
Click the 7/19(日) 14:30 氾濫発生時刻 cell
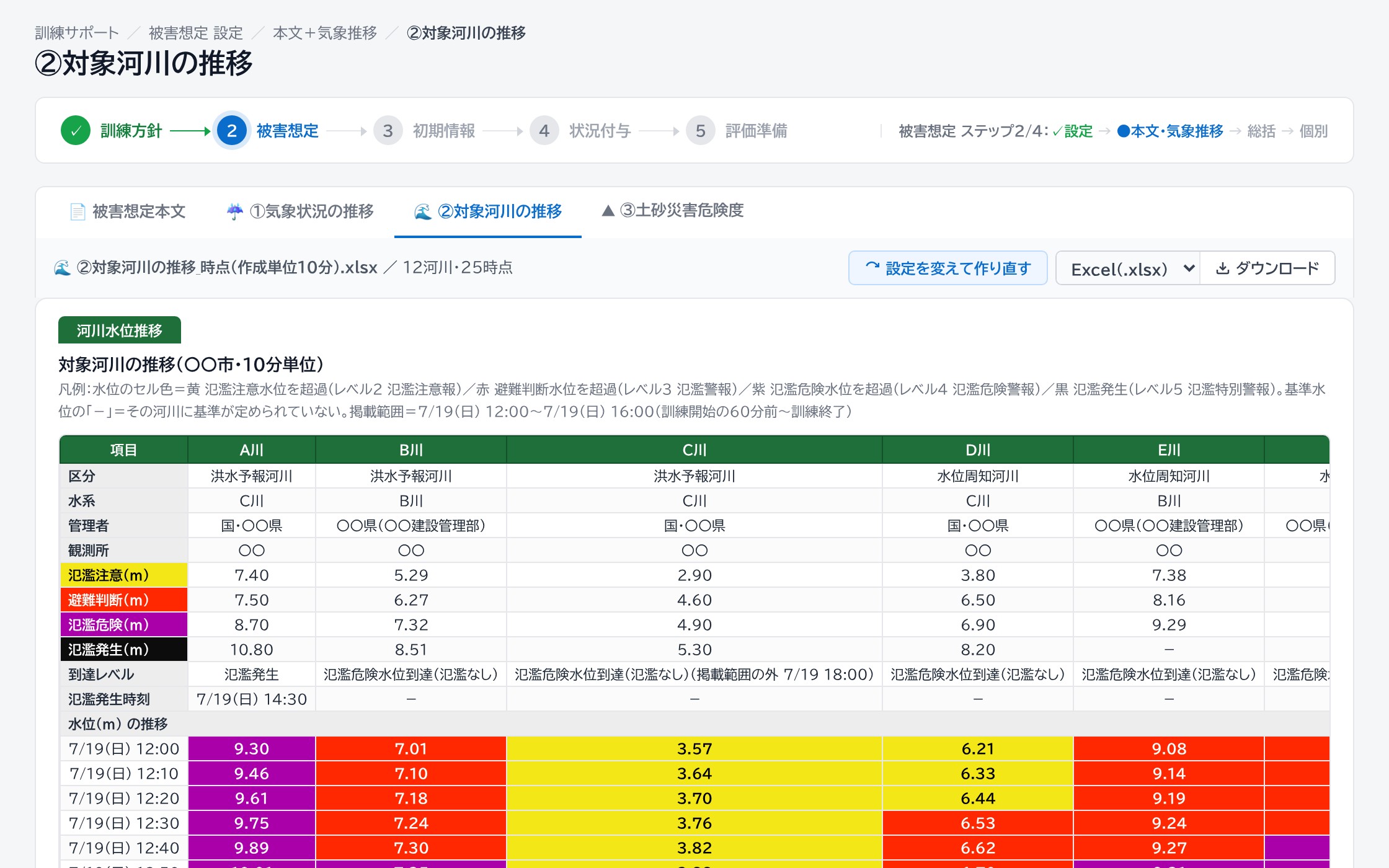252,699
